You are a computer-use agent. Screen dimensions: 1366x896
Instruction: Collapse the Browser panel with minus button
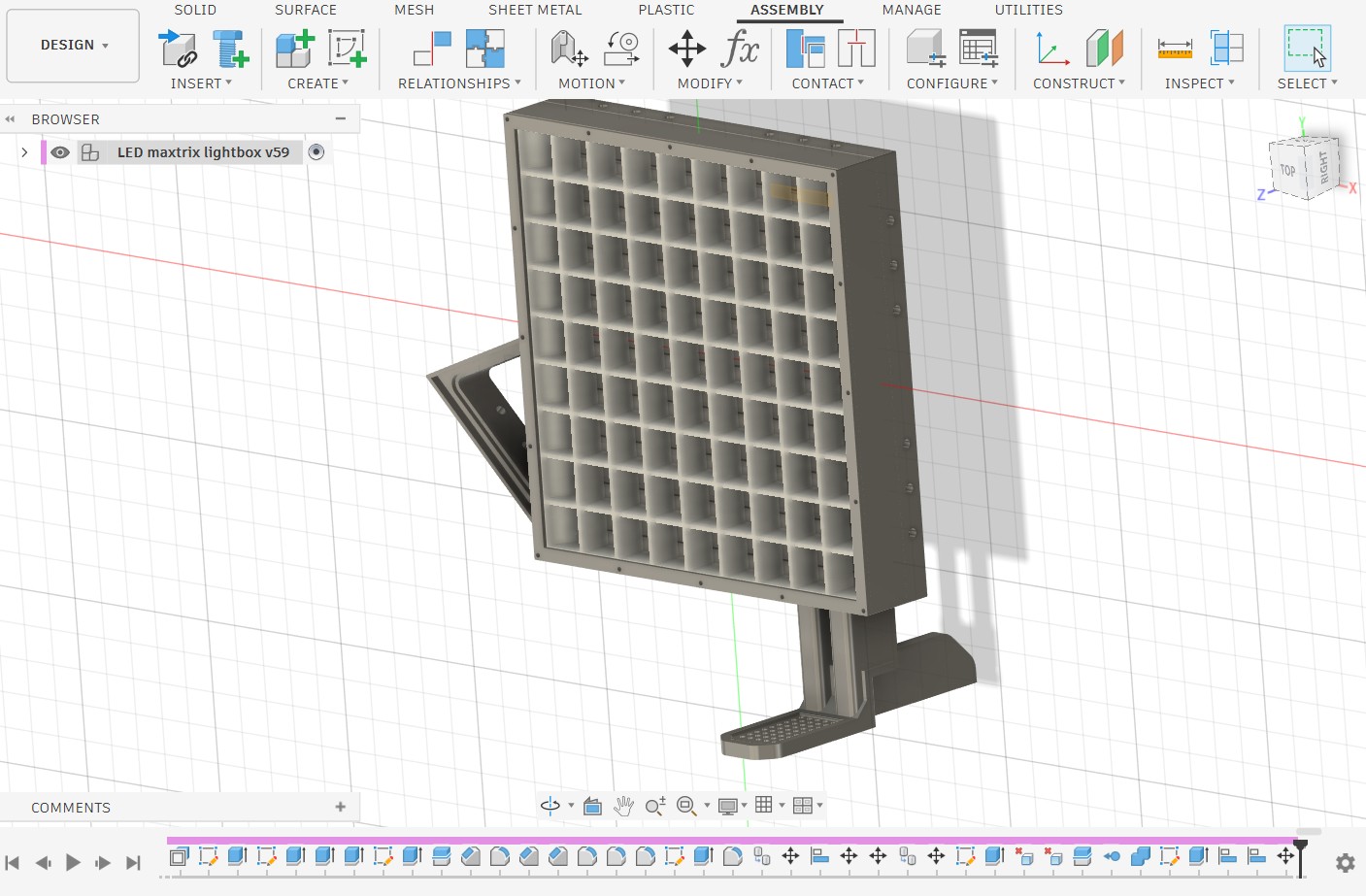(341, 119)
